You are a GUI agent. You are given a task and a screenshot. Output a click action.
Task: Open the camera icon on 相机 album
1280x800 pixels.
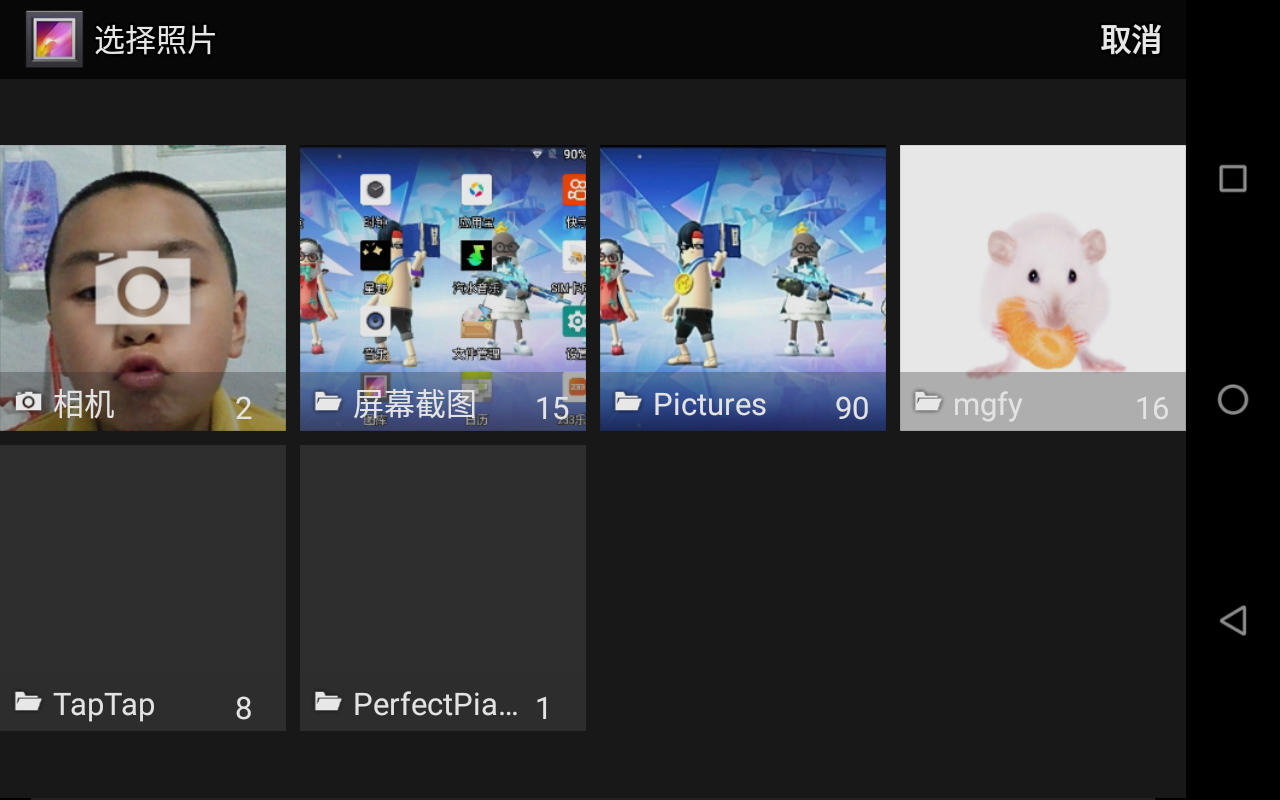pos(143,289)
